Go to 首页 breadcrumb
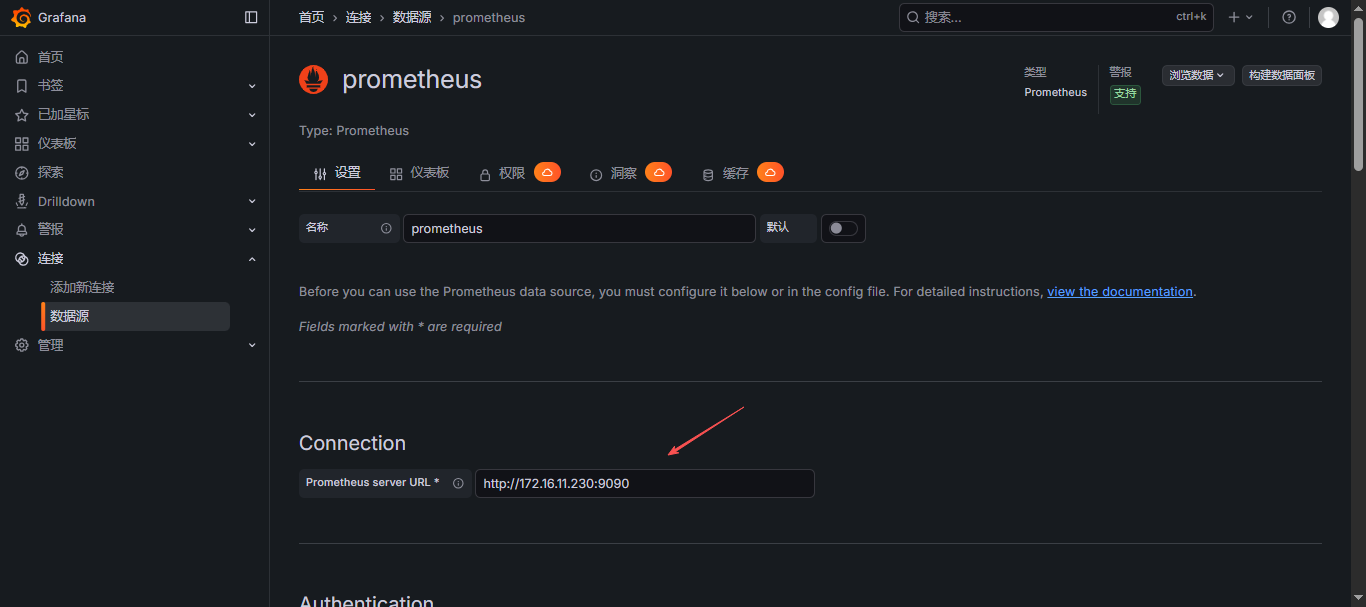This screenshot has width=1366, height=607. coord(312,17)
